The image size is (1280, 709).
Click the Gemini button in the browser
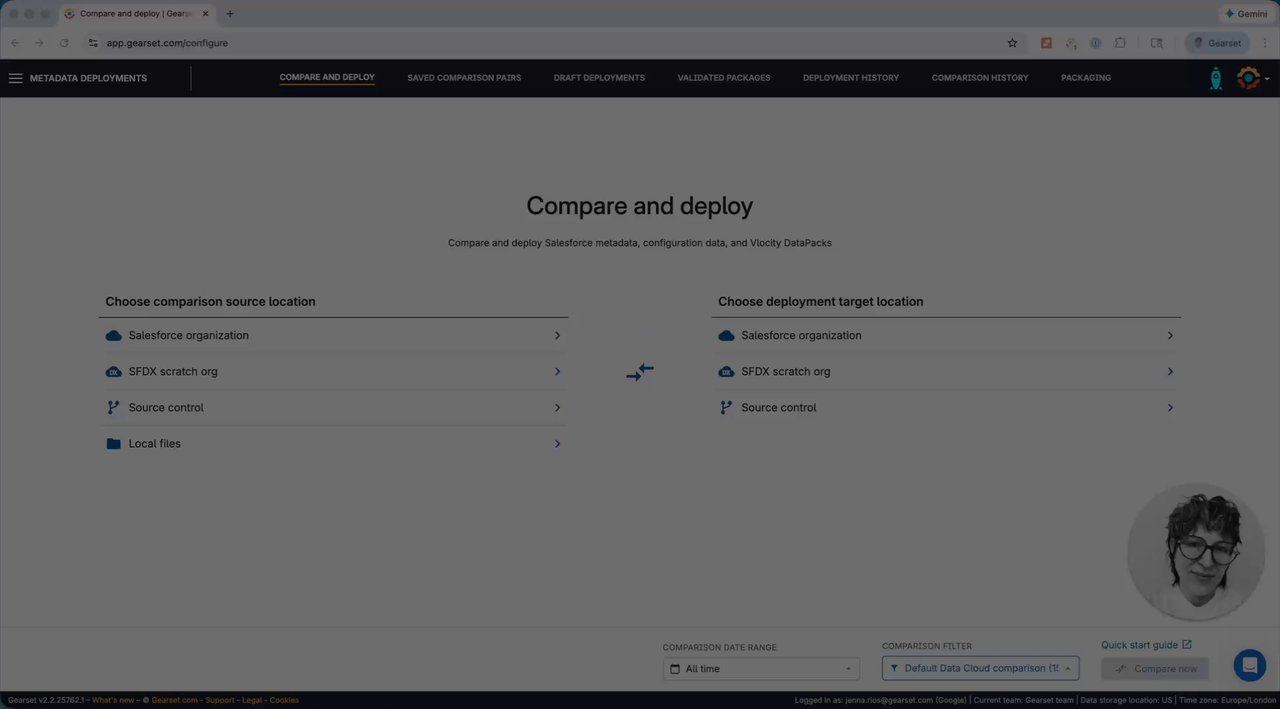tap(1246, 14)
